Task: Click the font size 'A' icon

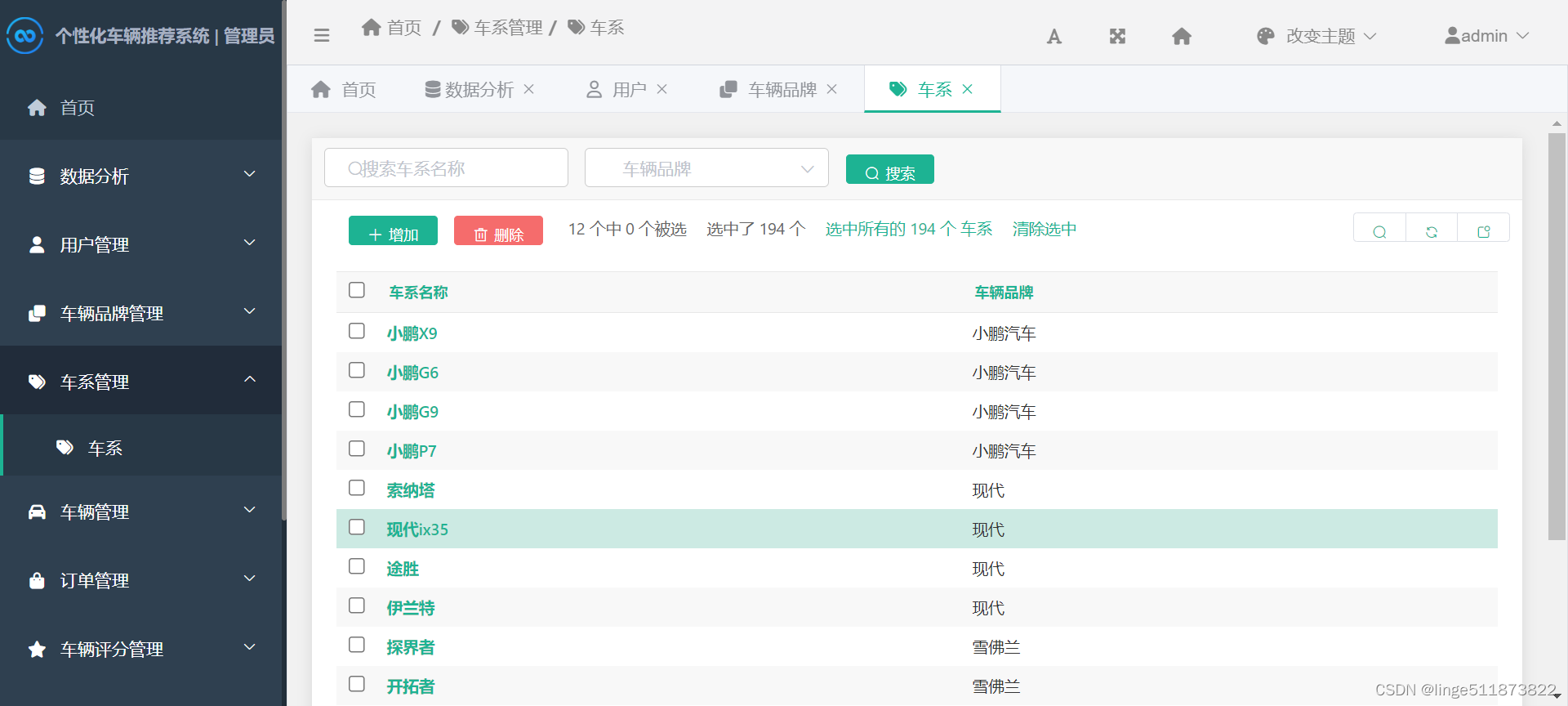Action: point(1054,36)
